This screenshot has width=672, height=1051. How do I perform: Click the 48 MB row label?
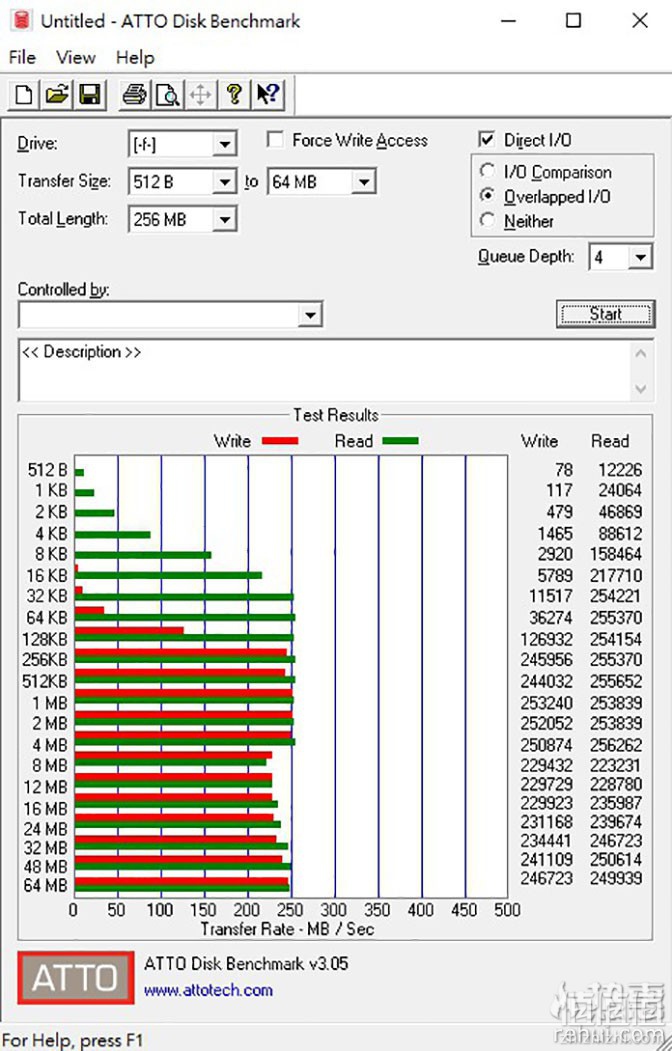(x=46, y=866)
